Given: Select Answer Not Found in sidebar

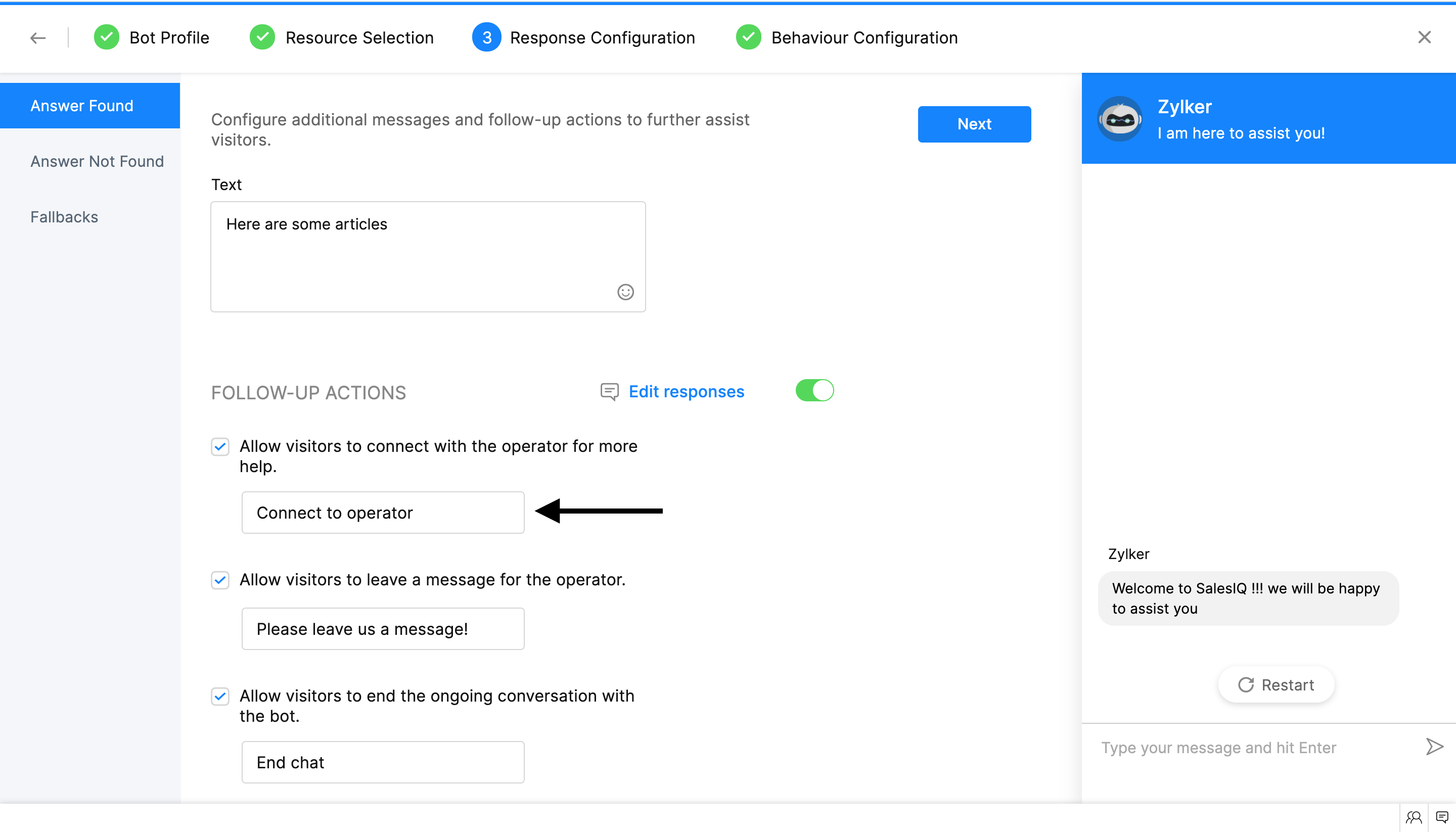Looking at the screenshot, I should pos(97,162).
